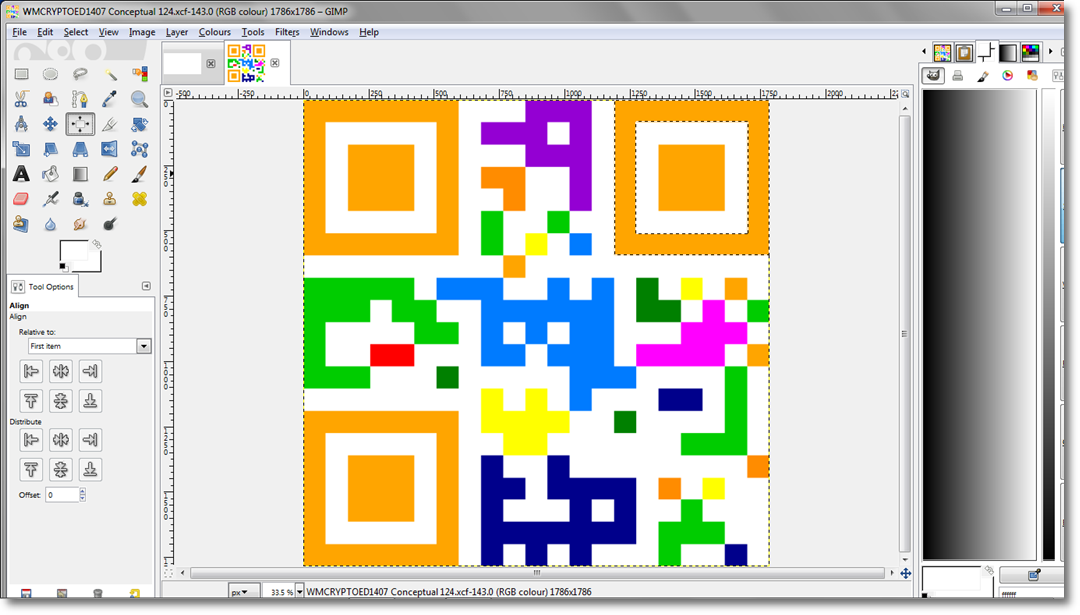Screen dimensions: 1080x615
Task: Open the 'Relative to' First item dropdown
Action: (89, 346)
